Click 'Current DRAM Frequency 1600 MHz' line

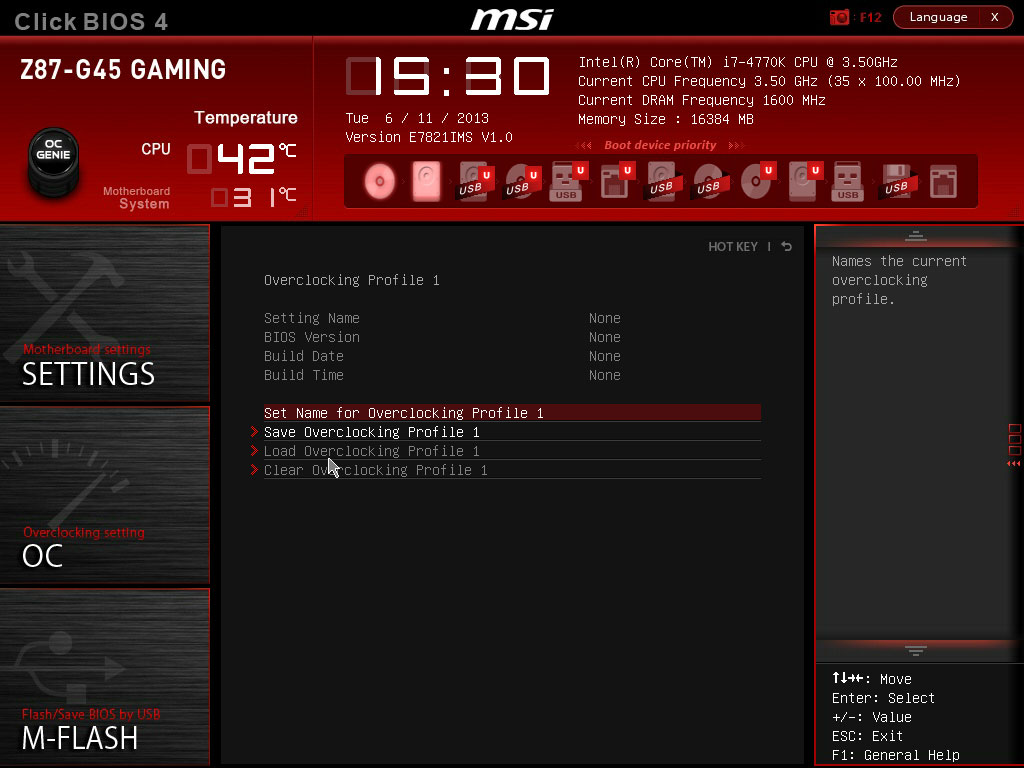coord(701,100)
